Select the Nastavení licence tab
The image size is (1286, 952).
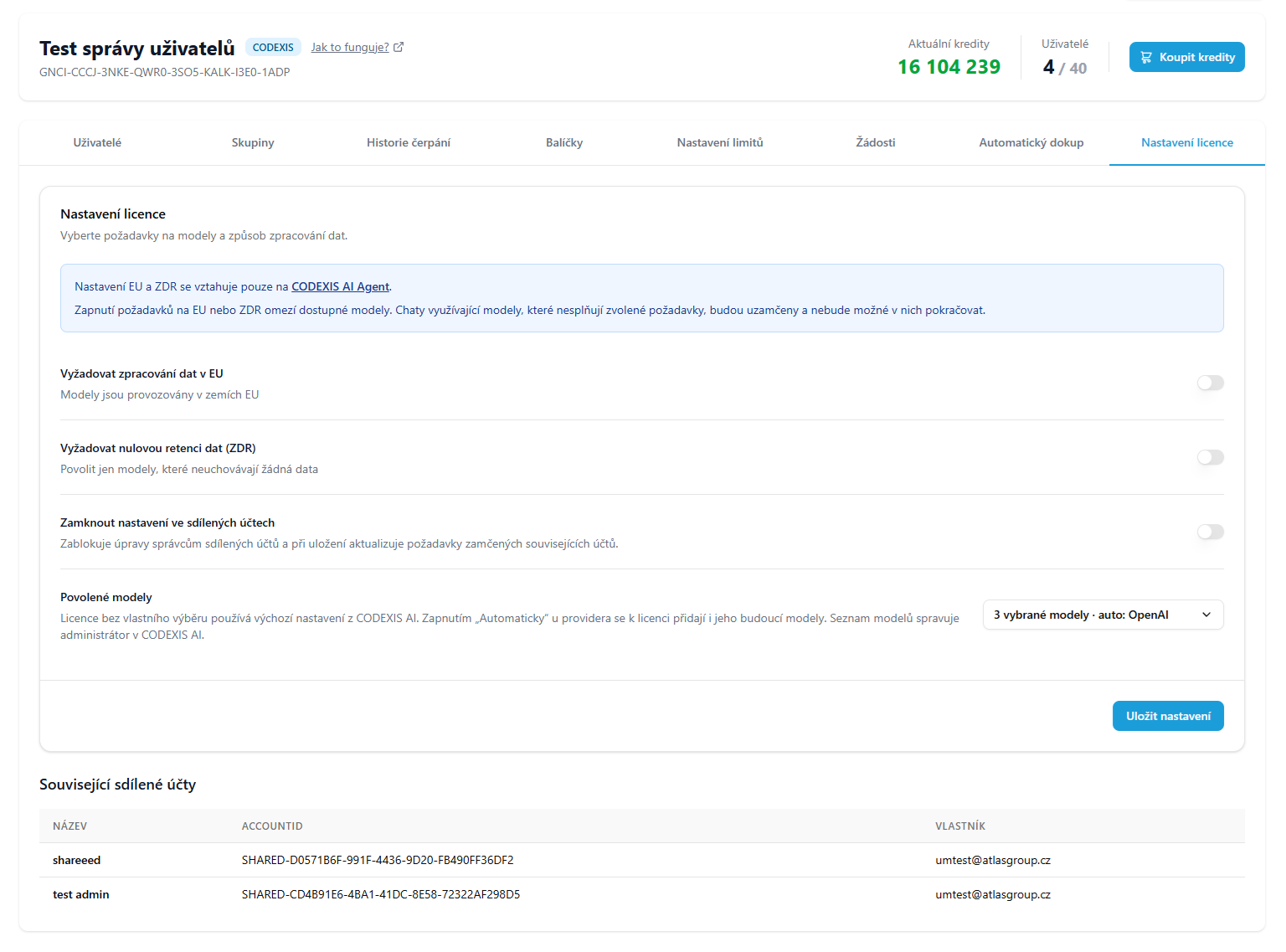[1187, 142]
